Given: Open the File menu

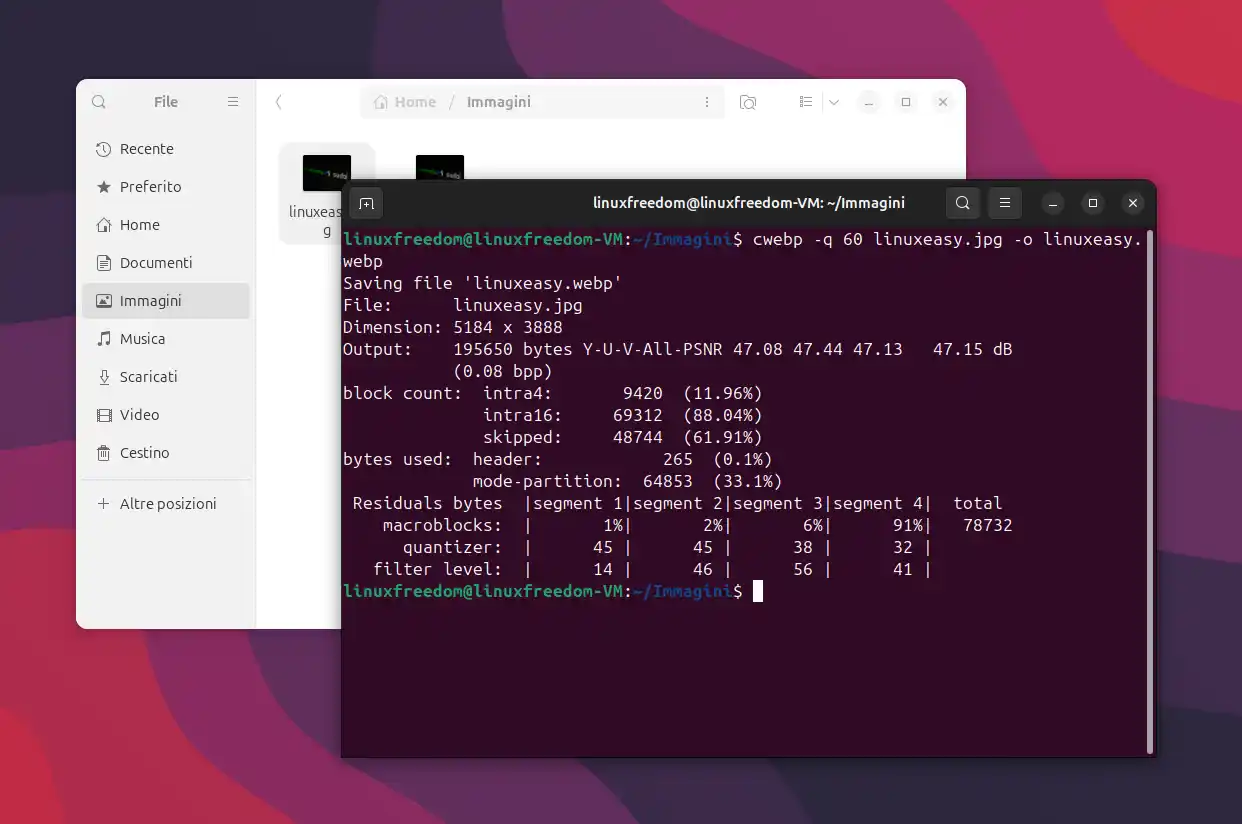Looking at the screenshot, I should pos(165,101).
